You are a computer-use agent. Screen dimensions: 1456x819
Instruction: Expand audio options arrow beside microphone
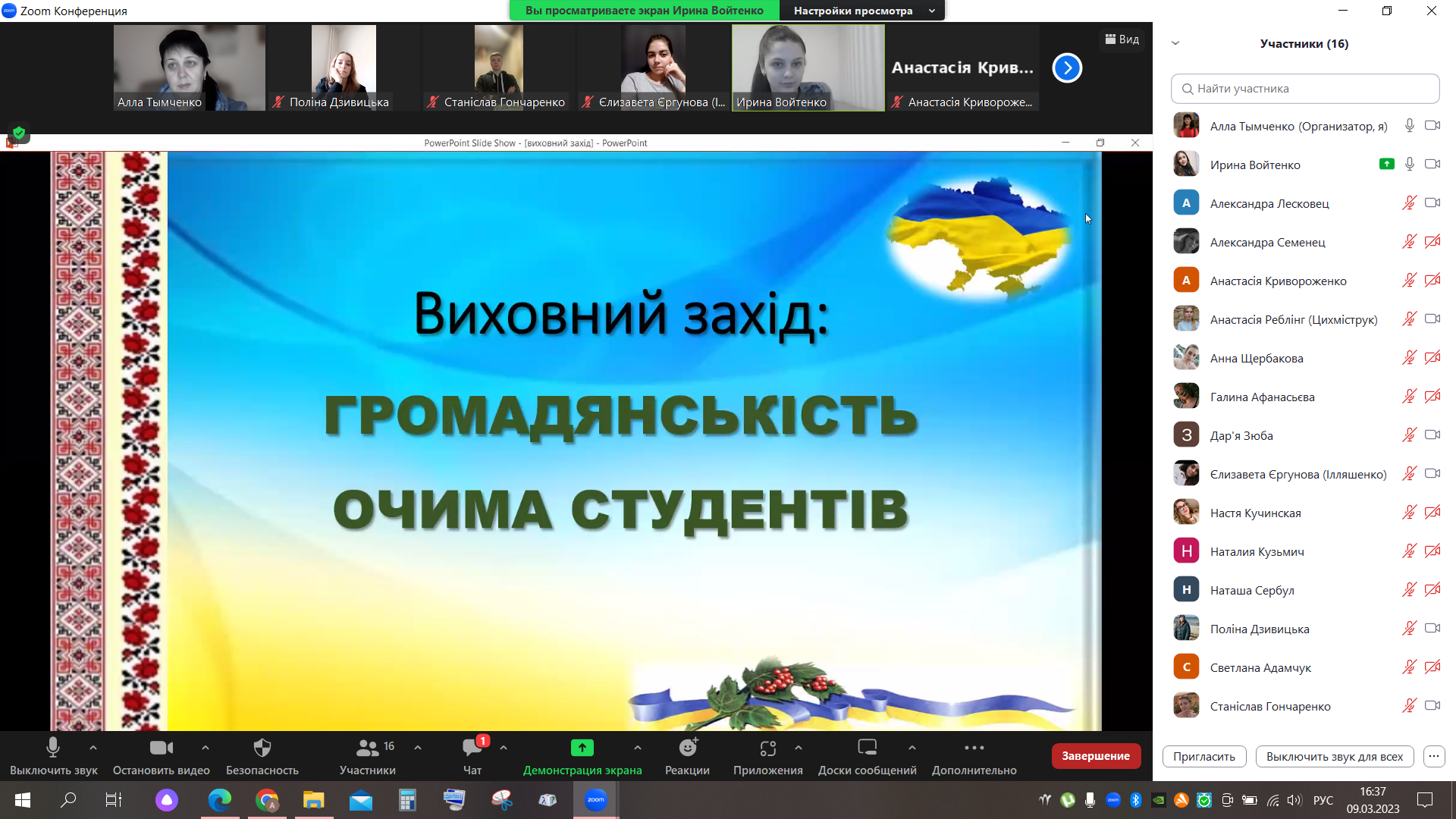(x=93, y=748)
